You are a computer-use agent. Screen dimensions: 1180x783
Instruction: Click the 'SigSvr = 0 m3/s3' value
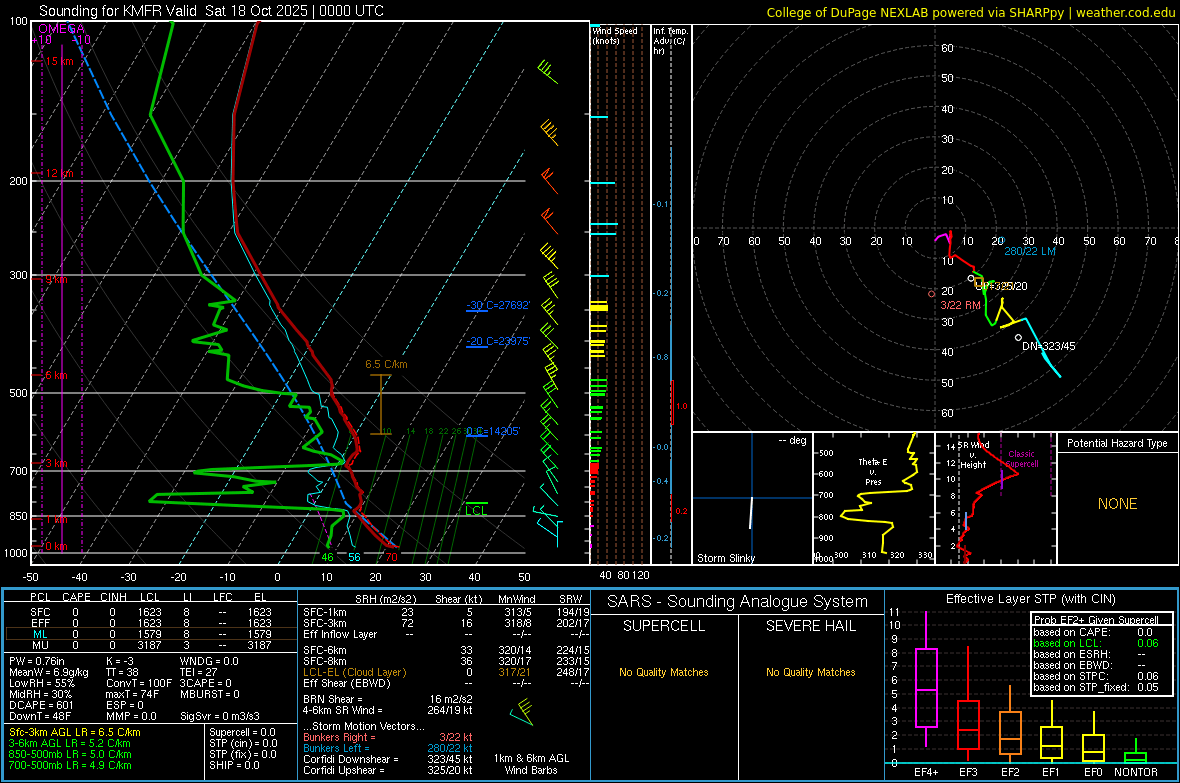coord(220,716)
